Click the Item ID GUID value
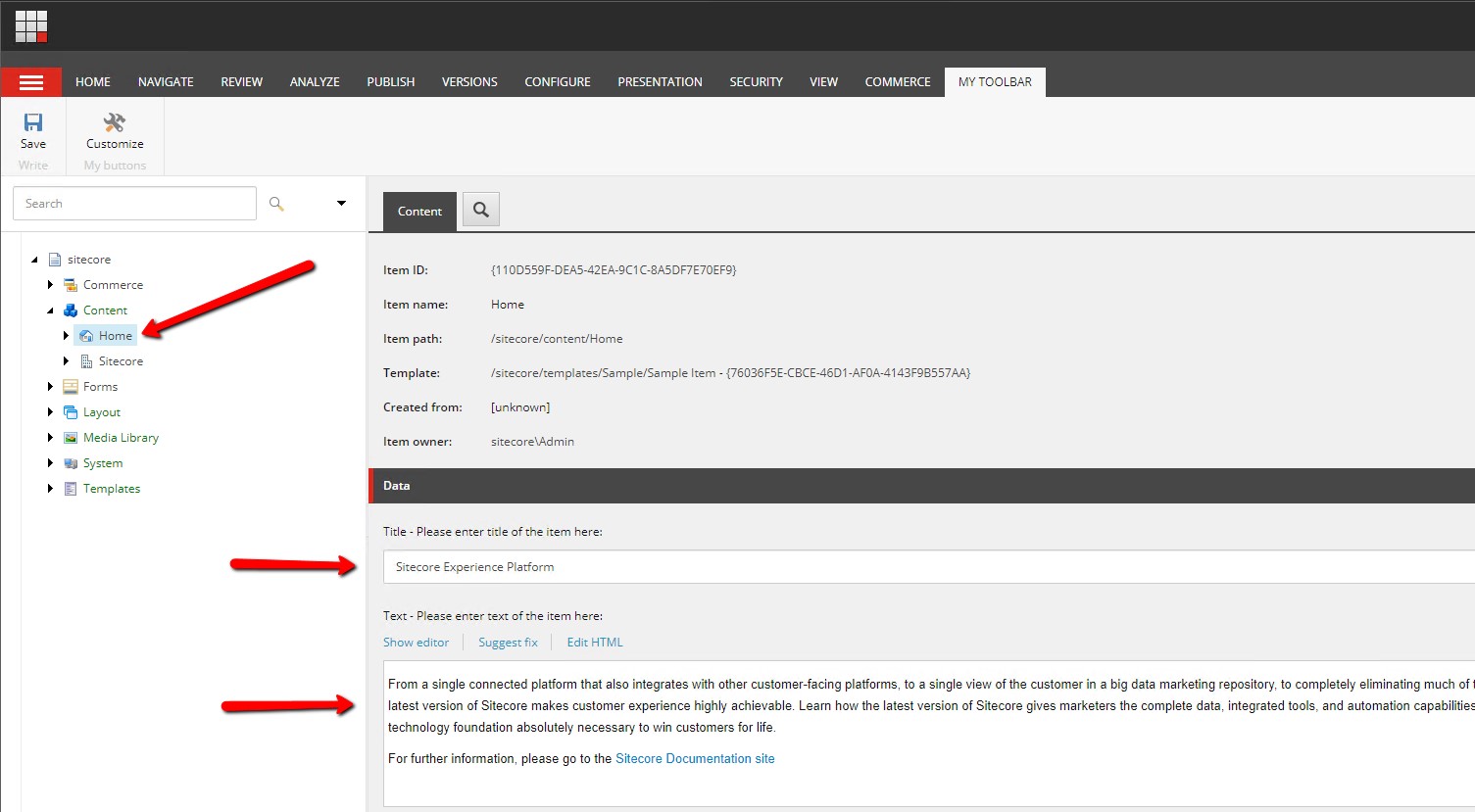This screenshot has width=1475, height=812. 614,270
